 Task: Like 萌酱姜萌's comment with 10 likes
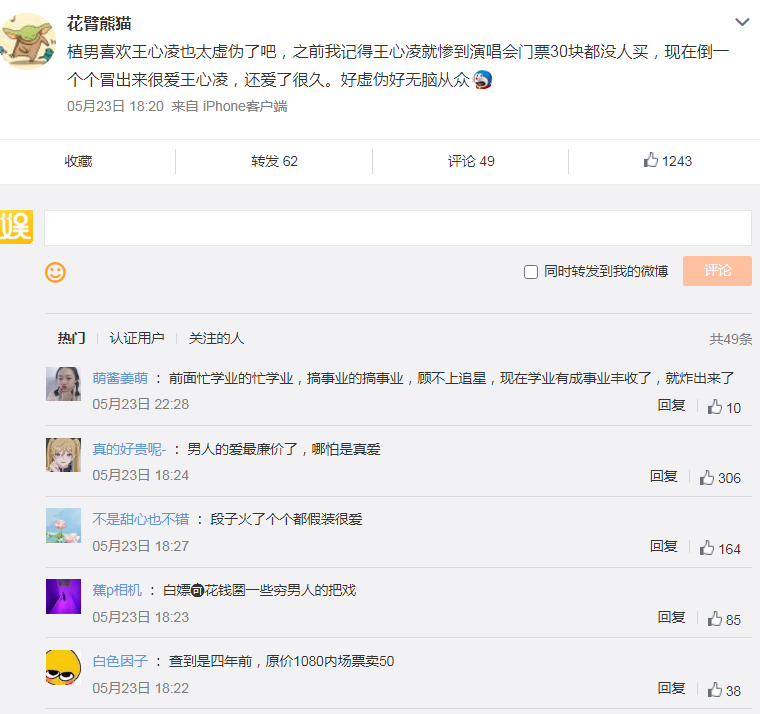724,407
